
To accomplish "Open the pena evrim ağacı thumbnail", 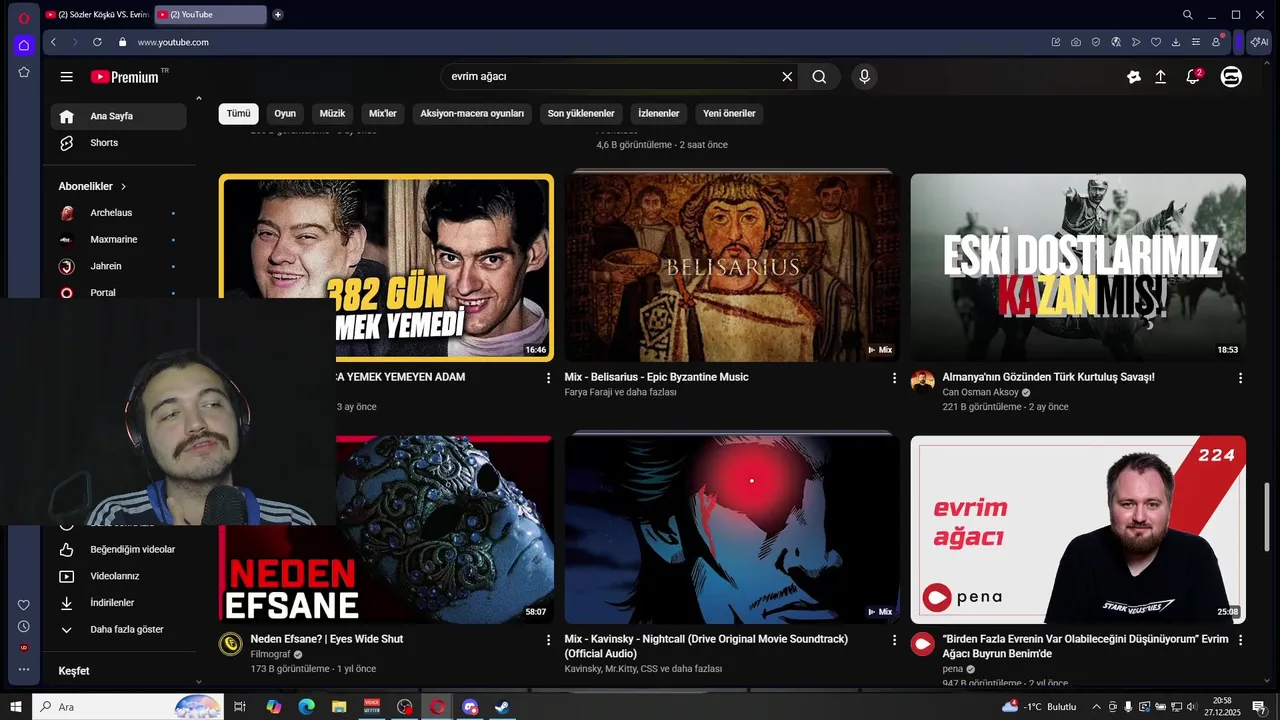I will tap(1078, 530).
